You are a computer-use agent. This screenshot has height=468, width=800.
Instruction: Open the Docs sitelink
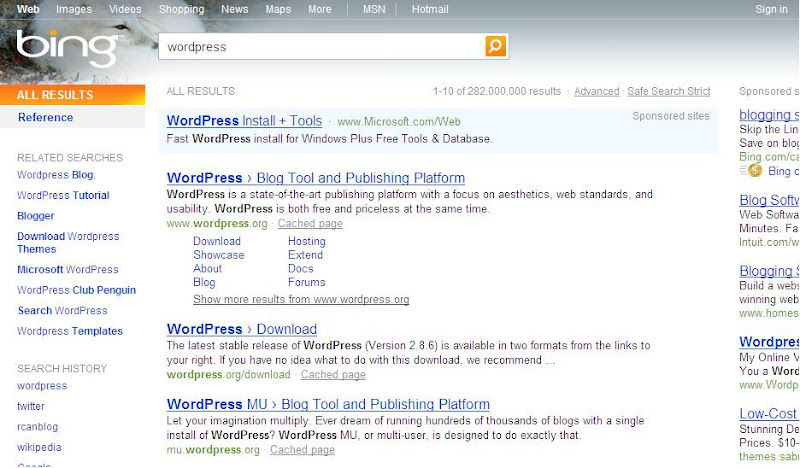(x=301, y=268)
